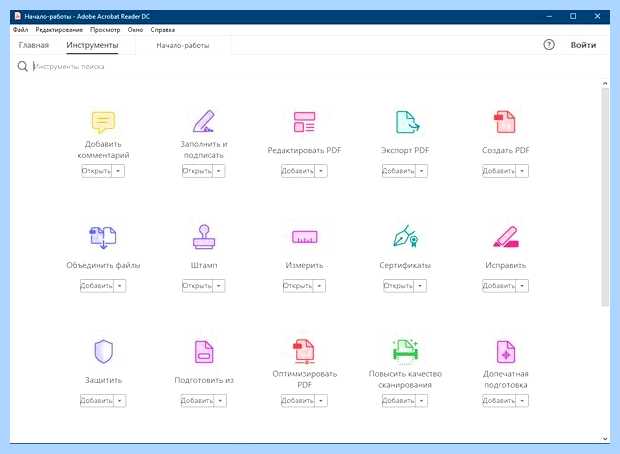Viewport: 620px width, 454px height.
Task: Expand dropdown arrow under Создать PDF
Action: point(522,171)
